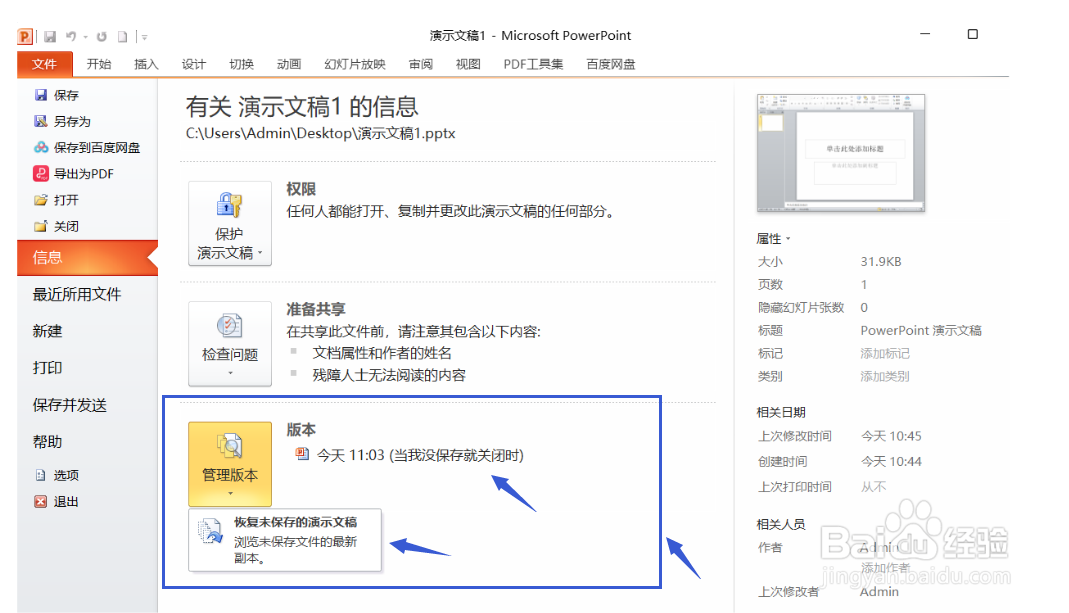Open the 文件 tab

(x=44, y=64)
